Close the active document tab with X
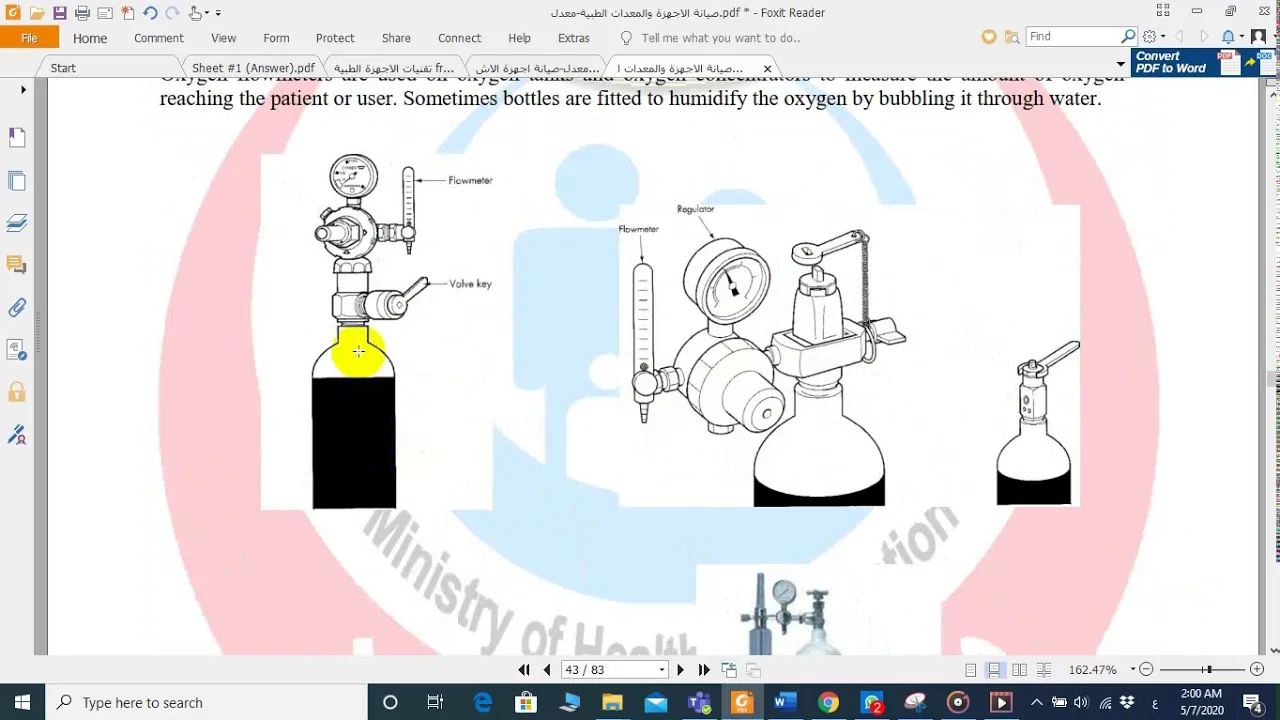1280x720 pixels. [767, 68]
